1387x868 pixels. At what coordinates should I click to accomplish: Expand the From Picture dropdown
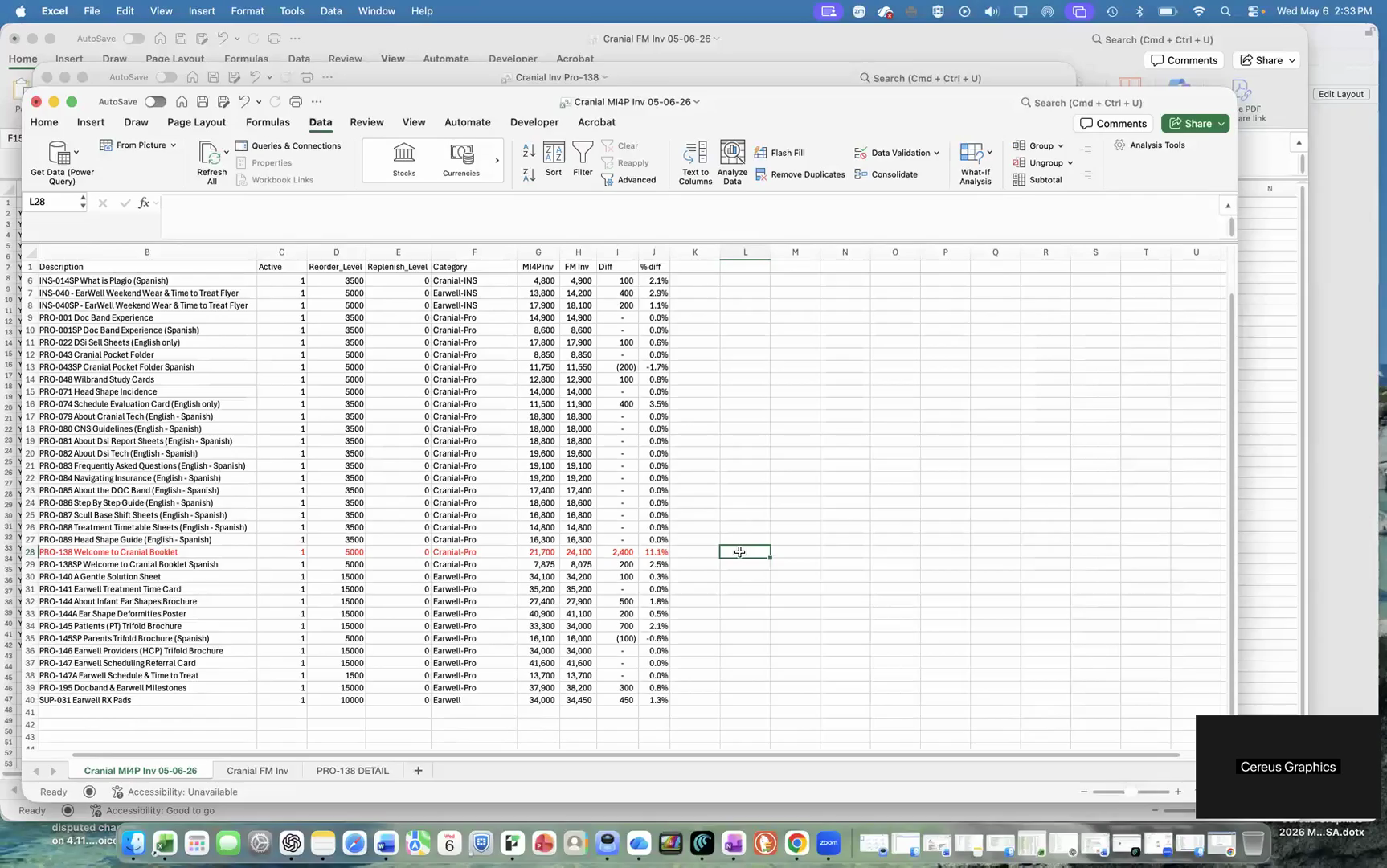click(x=173, y=145)
